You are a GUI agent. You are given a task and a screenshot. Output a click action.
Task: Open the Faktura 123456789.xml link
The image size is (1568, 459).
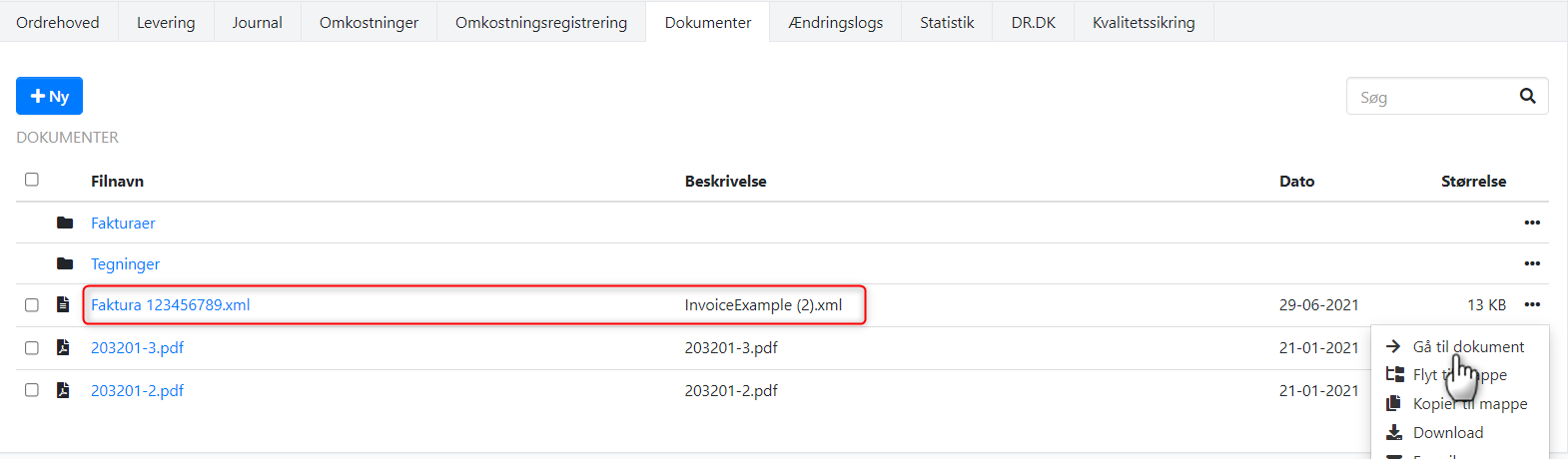click(x=171, y=305)
